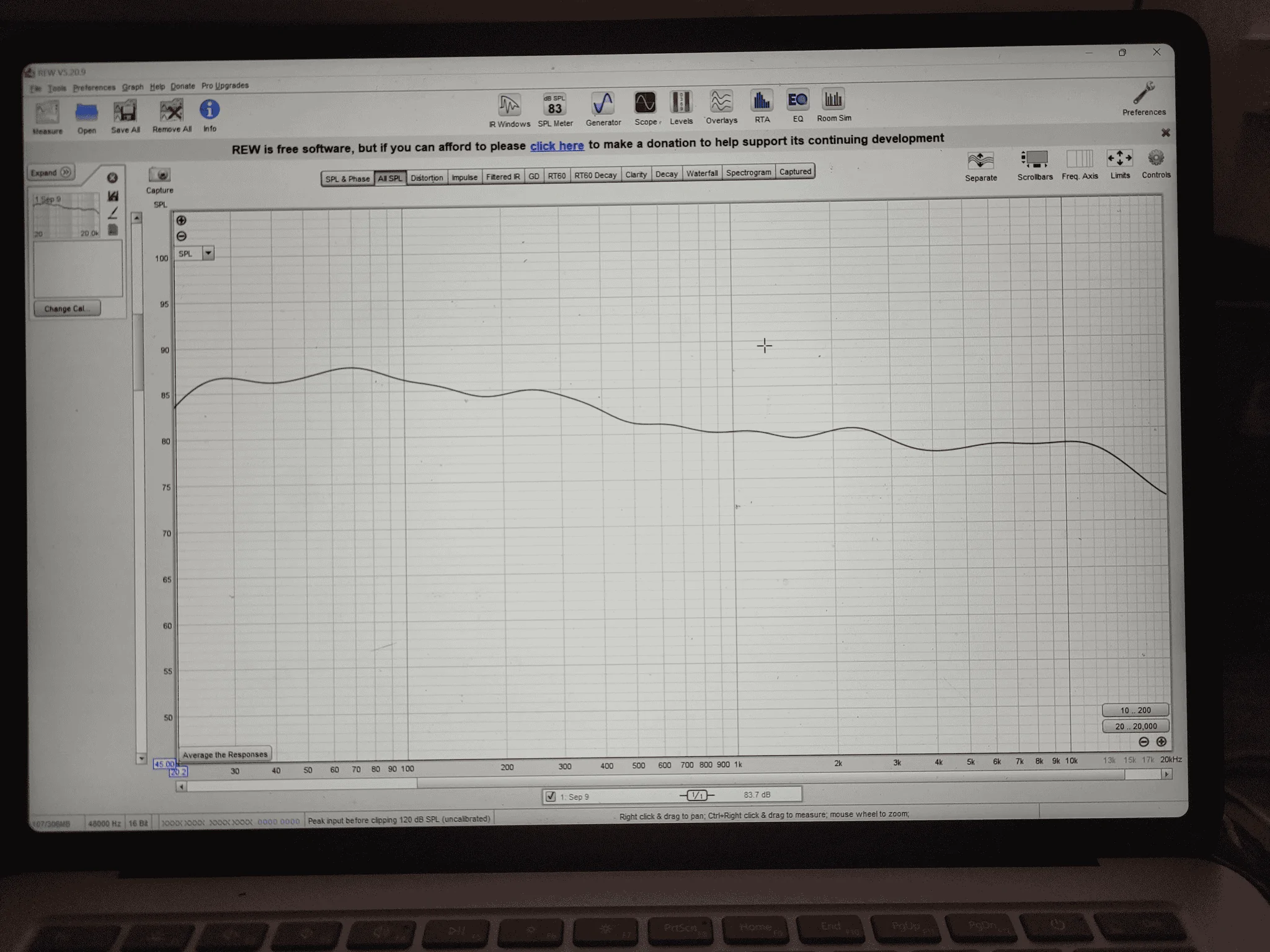Switch to Captured tab
This screenshot has width=1270, height=952.
pos(795,172)
